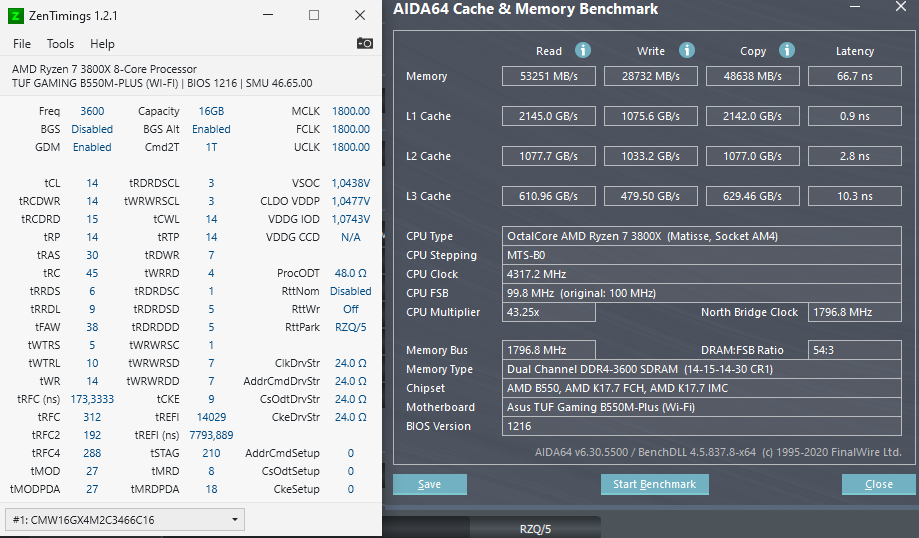Click the CPU Stepping field MTS-B0

(x=702, y=255)
